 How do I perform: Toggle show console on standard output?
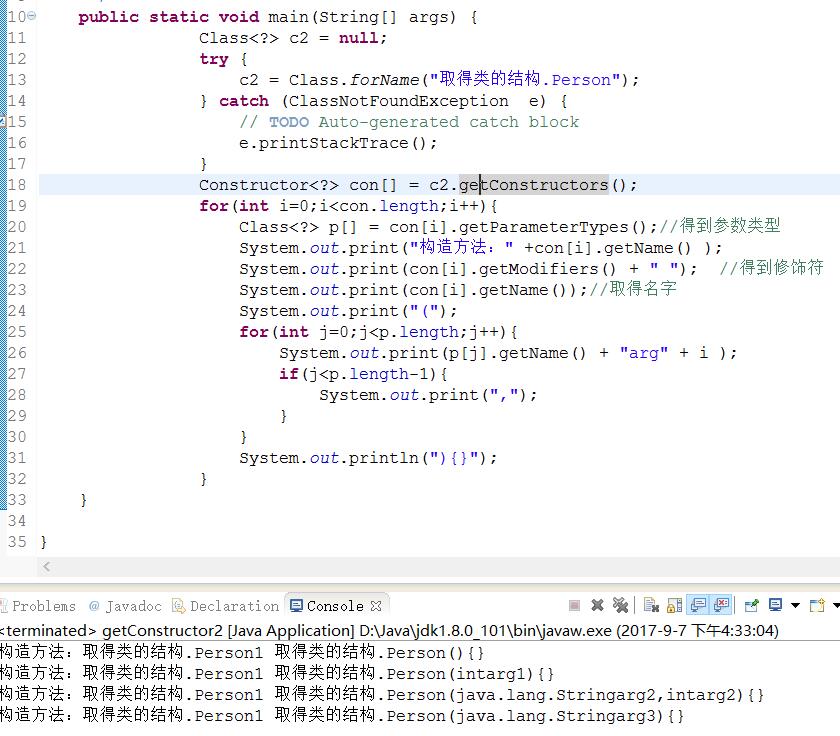tap(698, 605)
